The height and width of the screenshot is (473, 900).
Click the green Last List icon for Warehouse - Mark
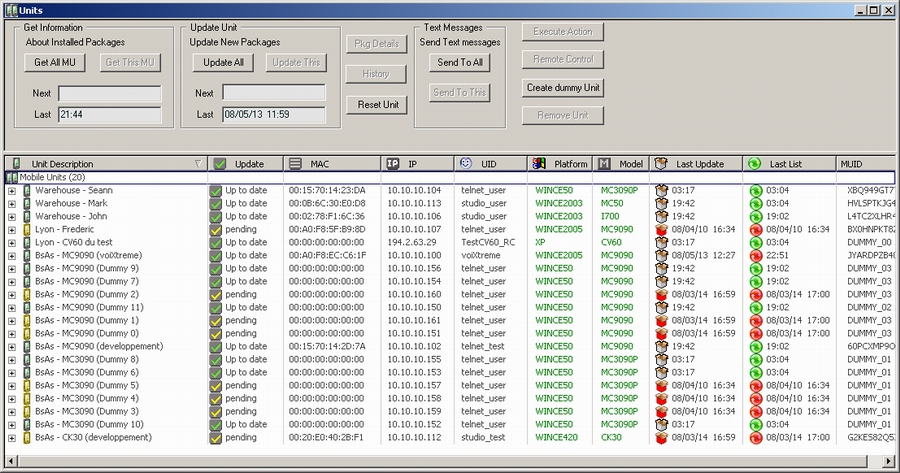click(756, 203)
